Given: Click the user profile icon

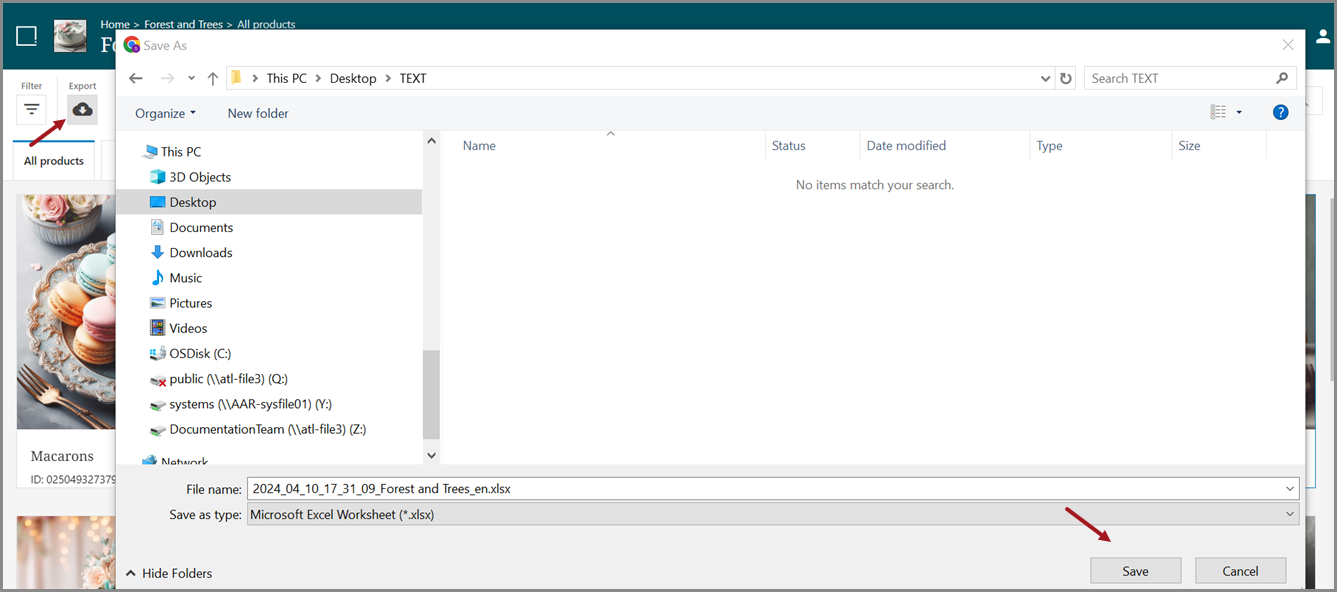Looking at the screenshot, I should click(x=1323, y=36).
